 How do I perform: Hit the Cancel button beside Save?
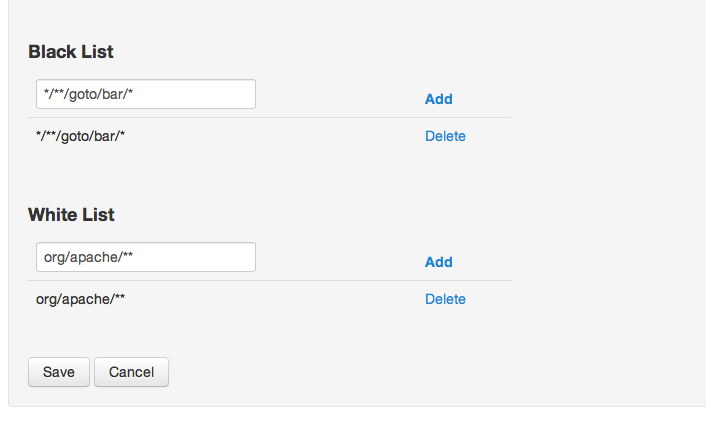131,372
